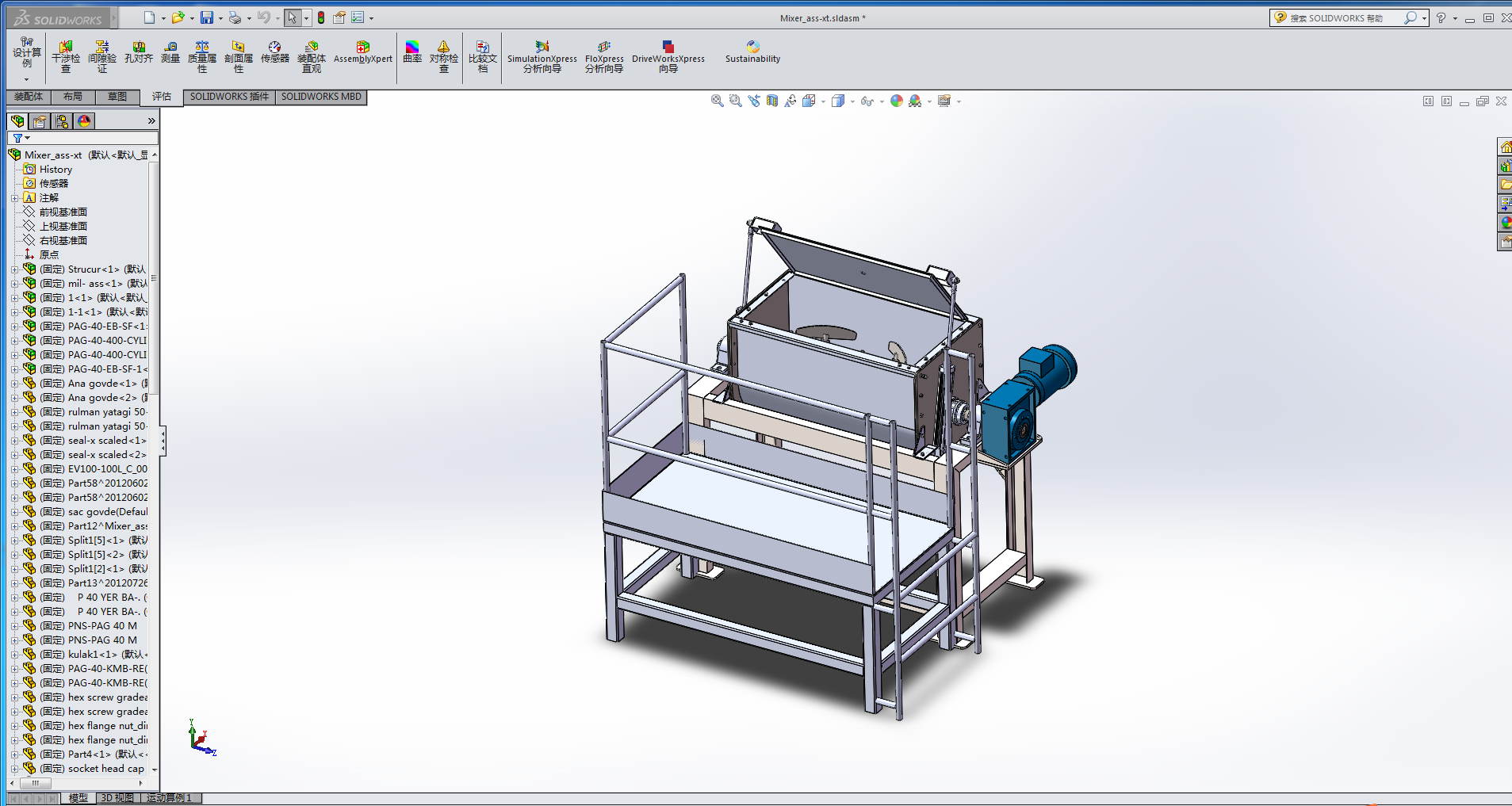Toggle the rebuild traffic light button

(321, 17)
